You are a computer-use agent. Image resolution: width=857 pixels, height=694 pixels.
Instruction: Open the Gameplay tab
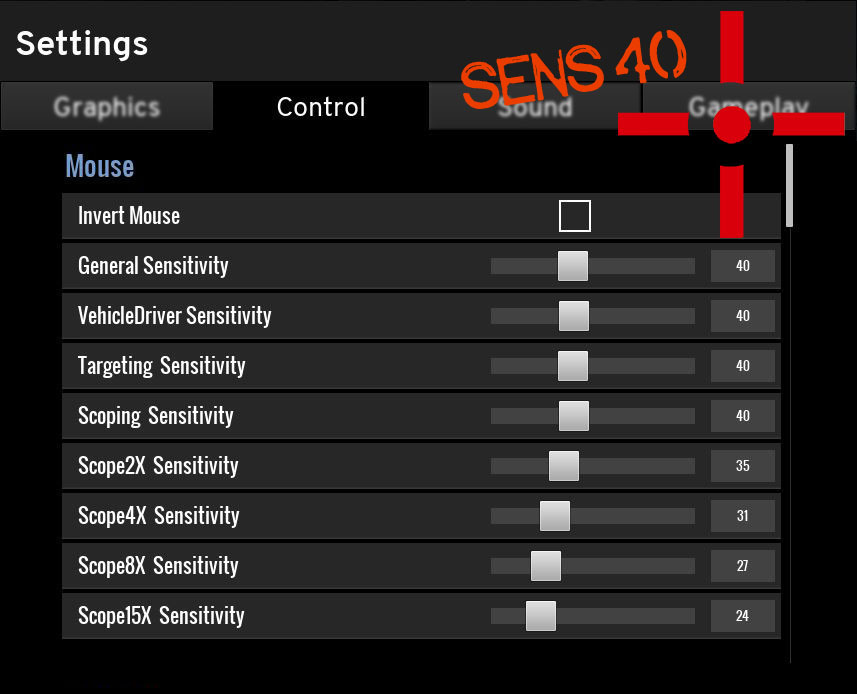pyautogui.click(x=748, y=106)
